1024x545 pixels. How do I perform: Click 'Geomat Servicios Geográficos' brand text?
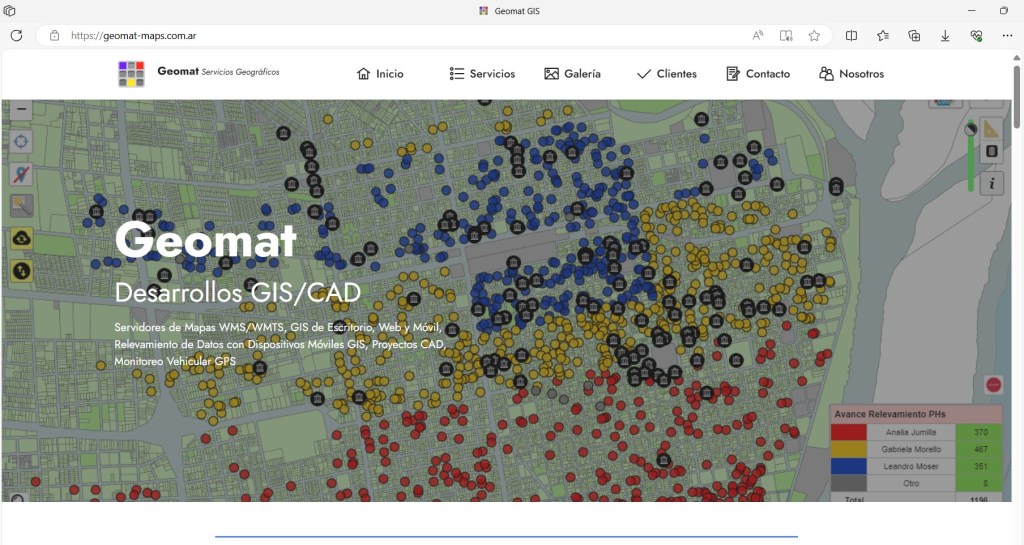click(x=218, y=72)
